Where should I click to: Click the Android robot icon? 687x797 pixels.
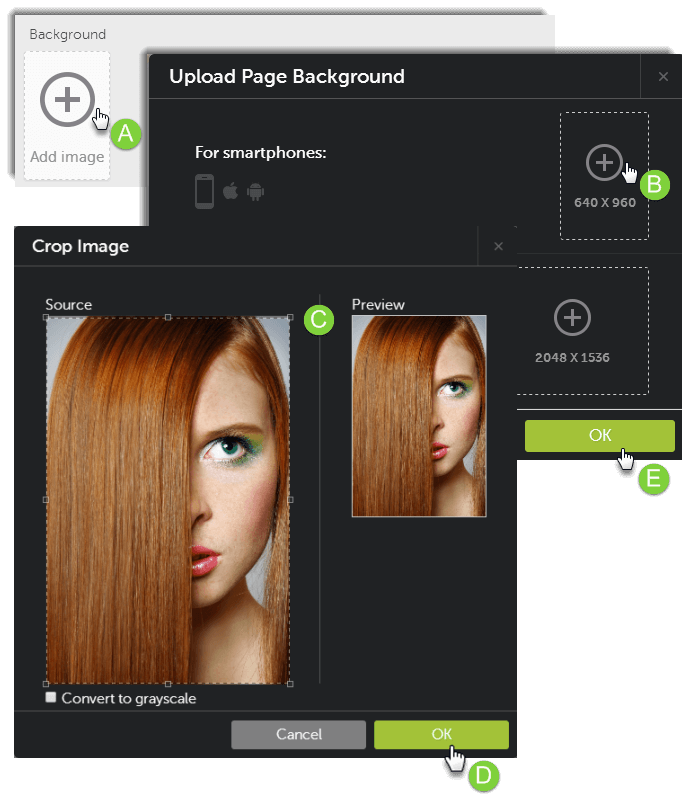[x=255, y=191]
